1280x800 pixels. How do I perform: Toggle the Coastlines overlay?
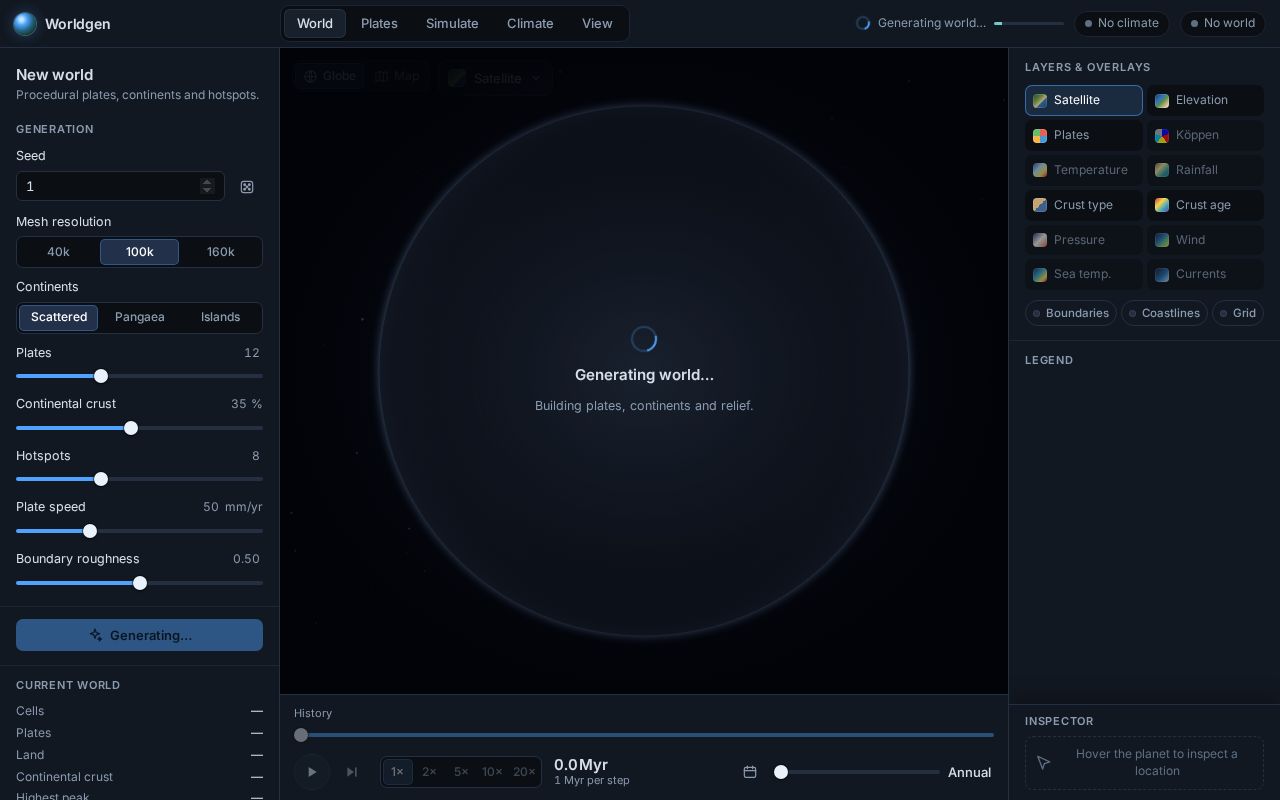point(1164,313)
